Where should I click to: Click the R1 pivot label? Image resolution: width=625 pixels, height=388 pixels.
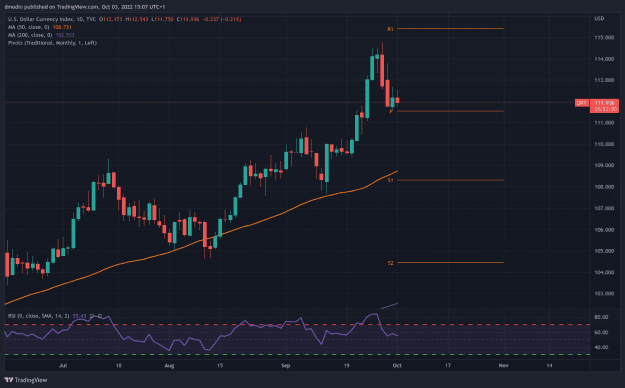click(x=390, y=29)
